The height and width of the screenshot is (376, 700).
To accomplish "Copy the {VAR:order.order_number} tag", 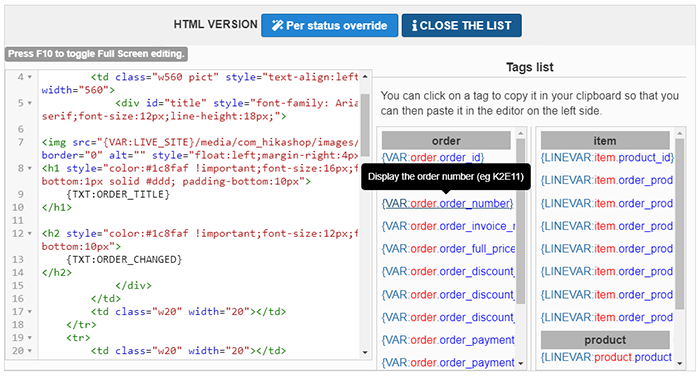I will 448,204.
